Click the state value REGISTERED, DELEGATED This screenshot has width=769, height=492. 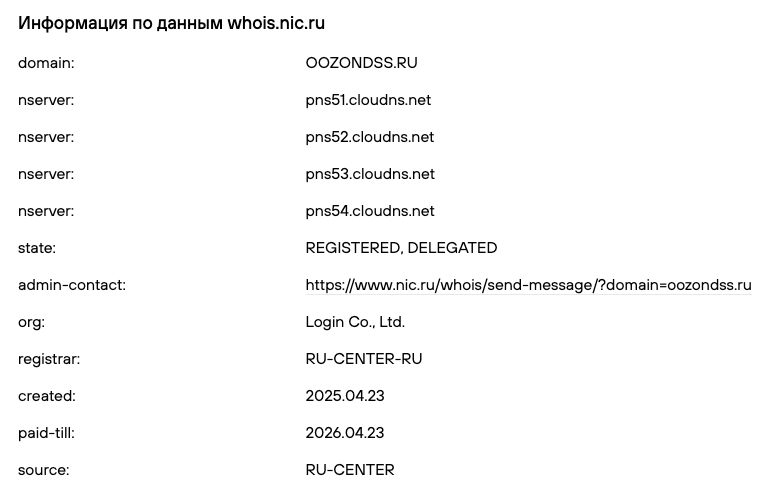pyautogui.click(x=401, y=248)
